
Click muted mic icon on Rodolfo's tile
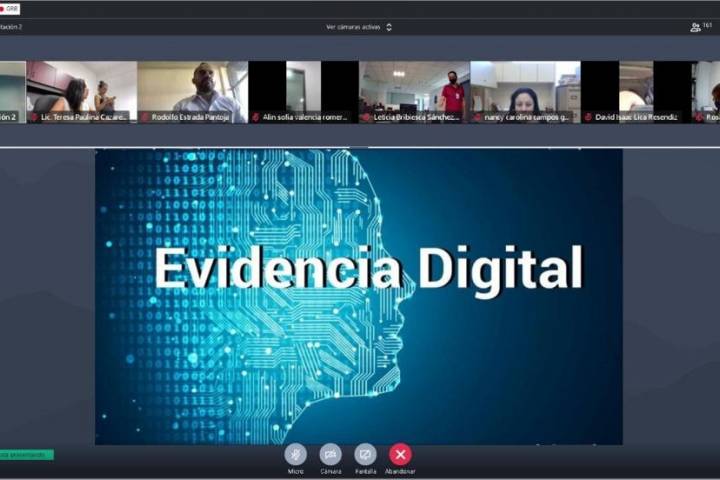pyautogui.click(x=145, y=117)
